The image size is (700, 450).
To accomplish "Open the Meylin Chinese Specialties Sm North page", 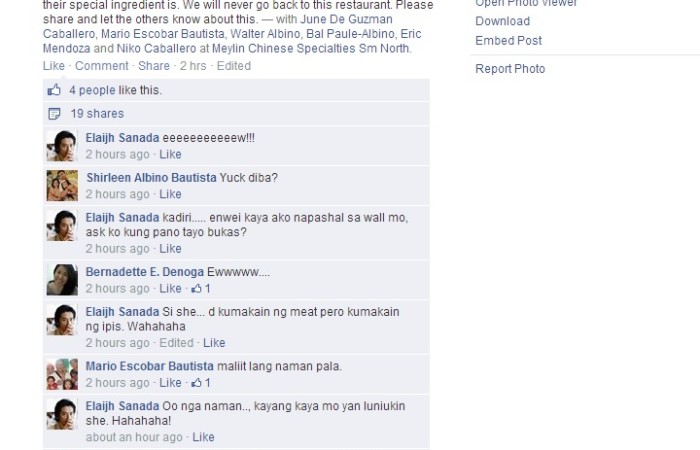I will pos(311,48).
